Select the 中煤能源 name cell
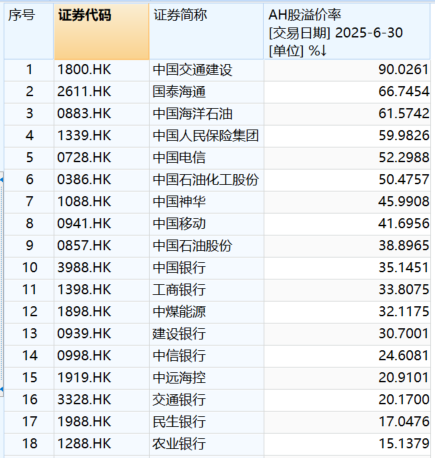The width and height of the screenshot is (435, 458). [206, 312]
